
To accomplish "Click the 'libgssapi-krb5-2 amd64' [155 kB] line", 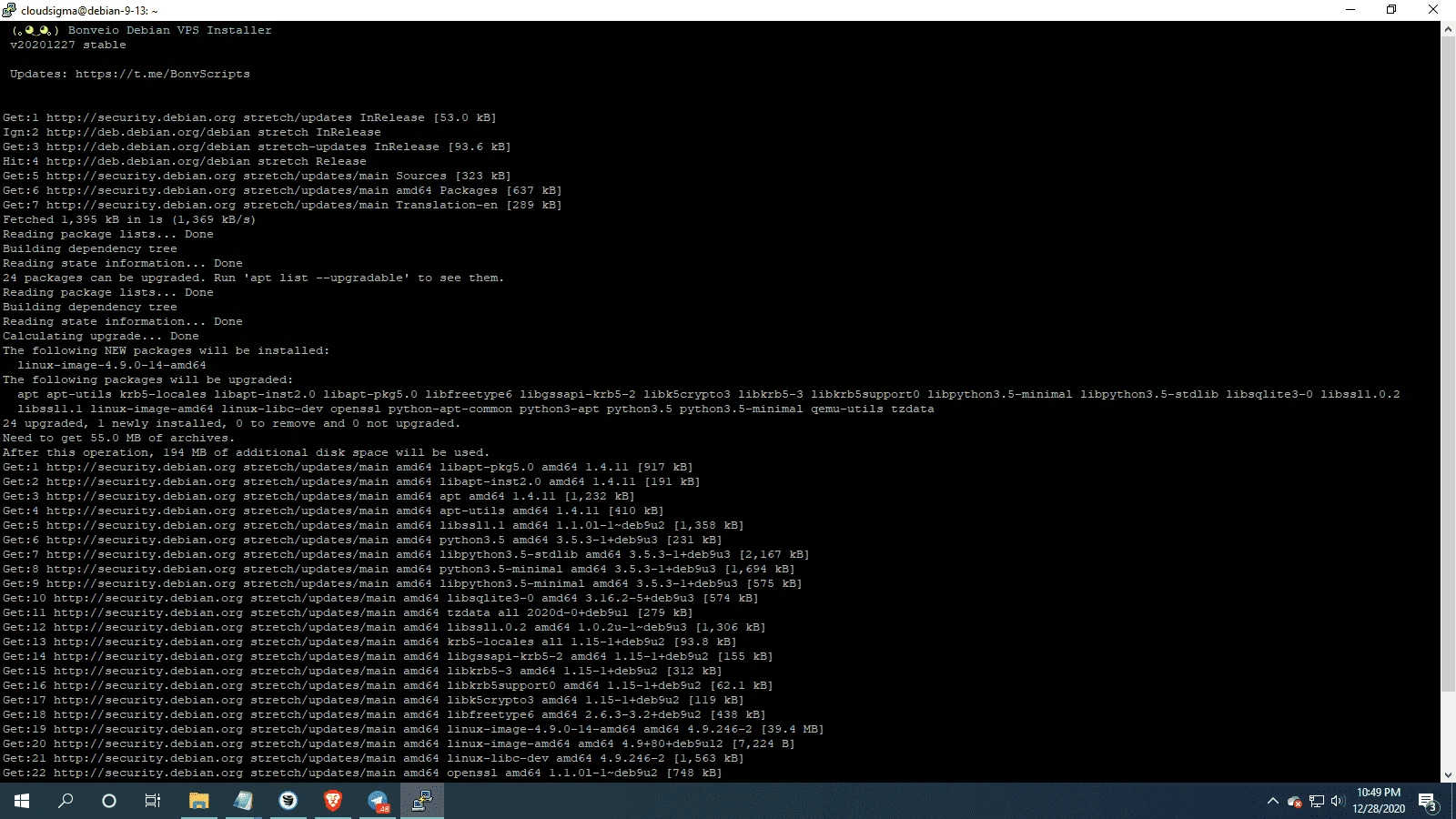I will (x=388, y=656).
